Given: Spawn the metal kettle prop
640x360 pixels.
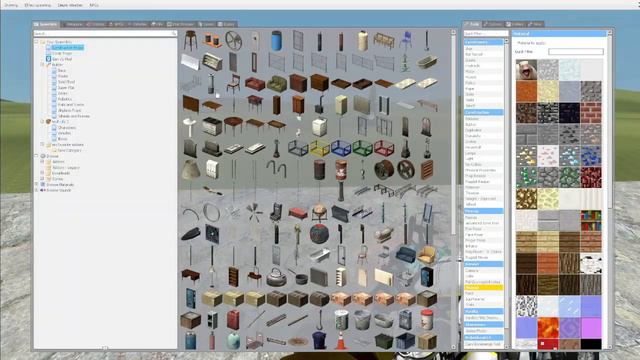Looking at the screenshot, I should tap(276, 277).
